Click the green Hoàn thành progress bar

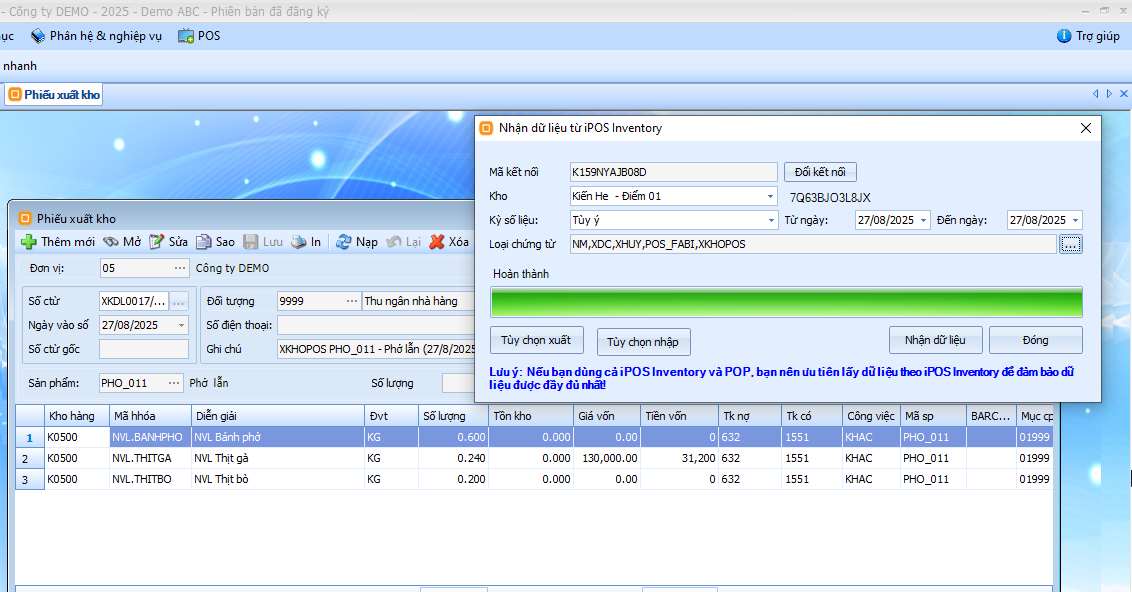click(x=786, y=302)
